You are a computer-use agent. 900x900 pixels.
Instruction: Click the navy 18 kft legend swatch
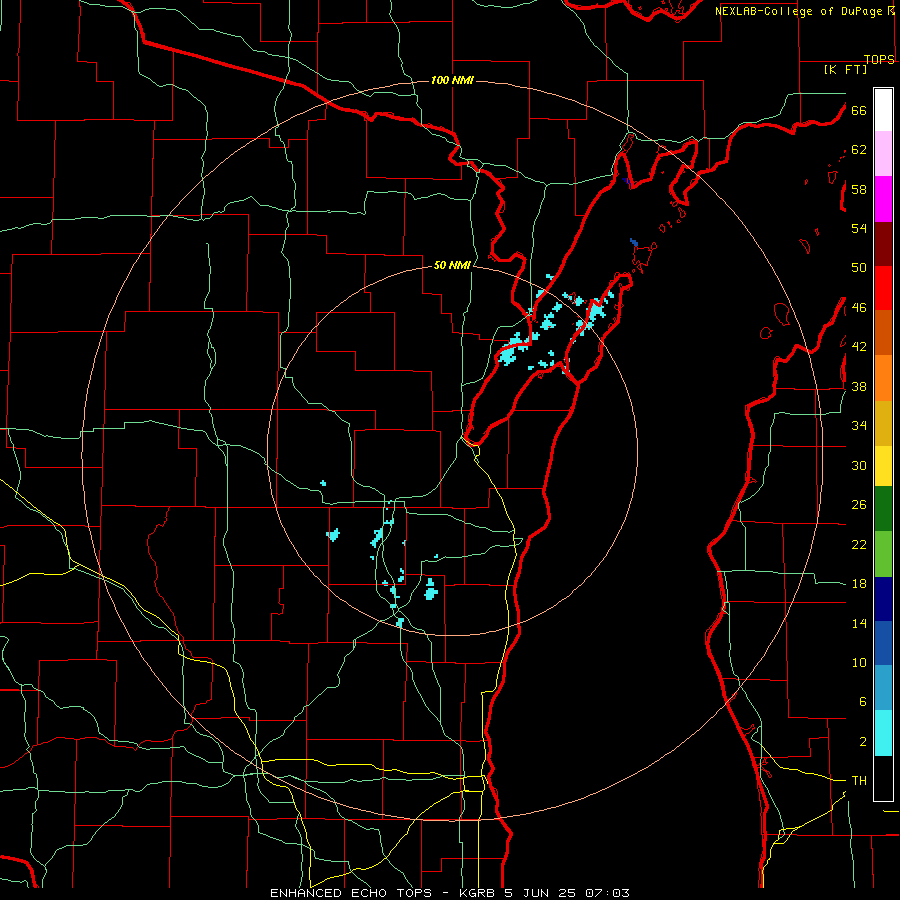coord(883,599)
